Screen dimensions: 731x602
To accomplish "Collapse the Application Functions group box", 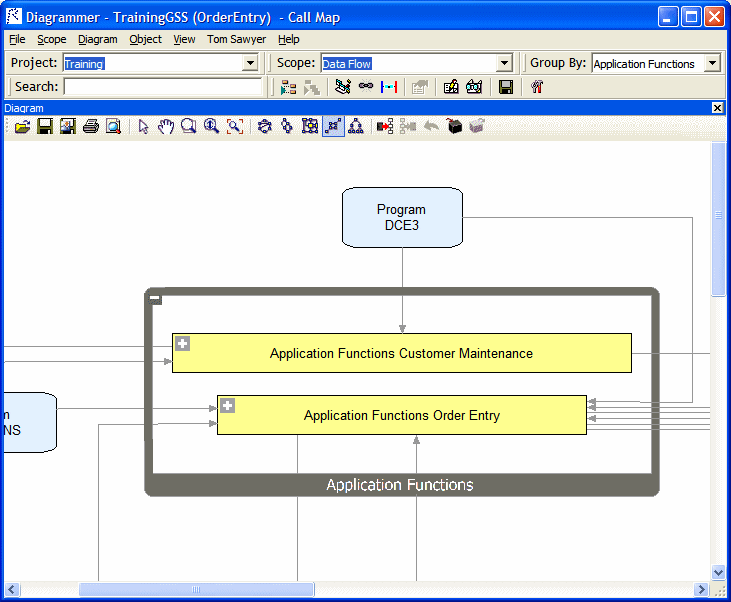I will pos(156,298).
